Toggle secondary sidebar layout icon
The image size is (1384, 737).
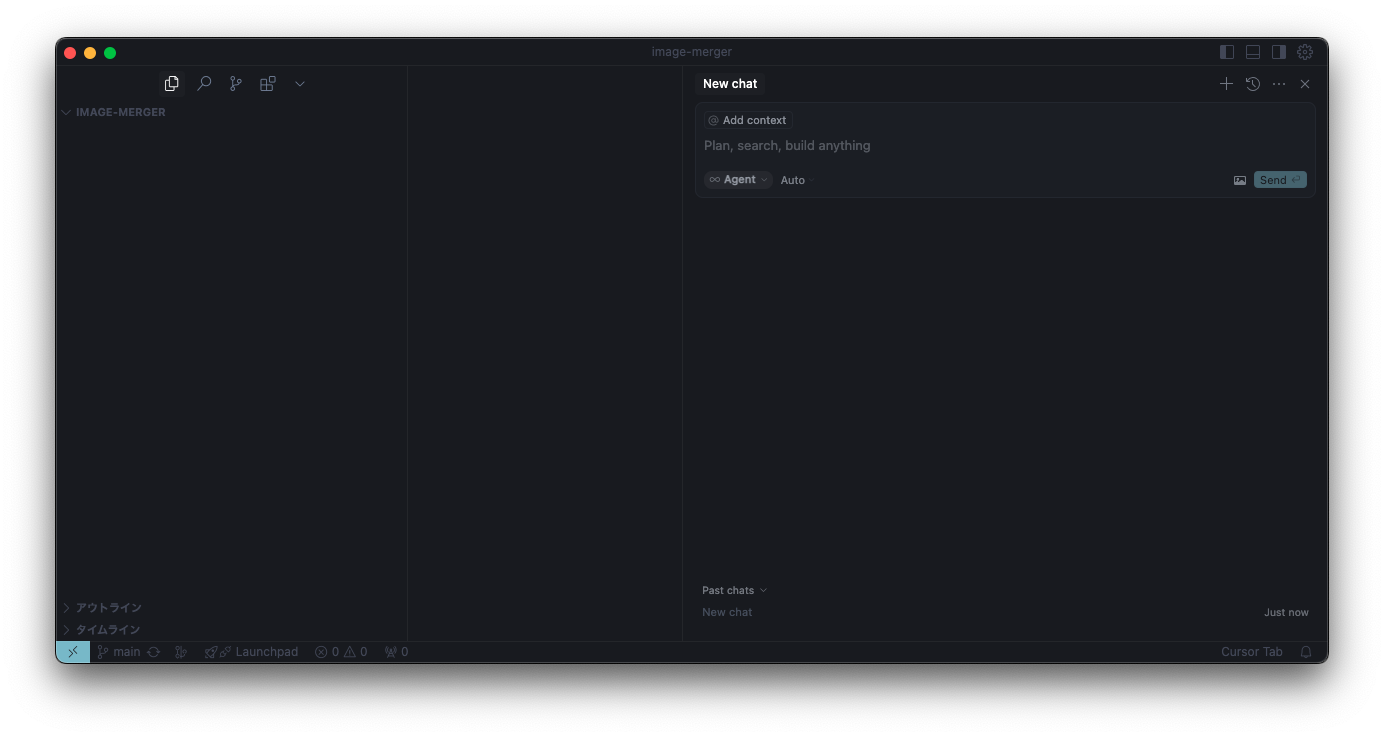1279,52
